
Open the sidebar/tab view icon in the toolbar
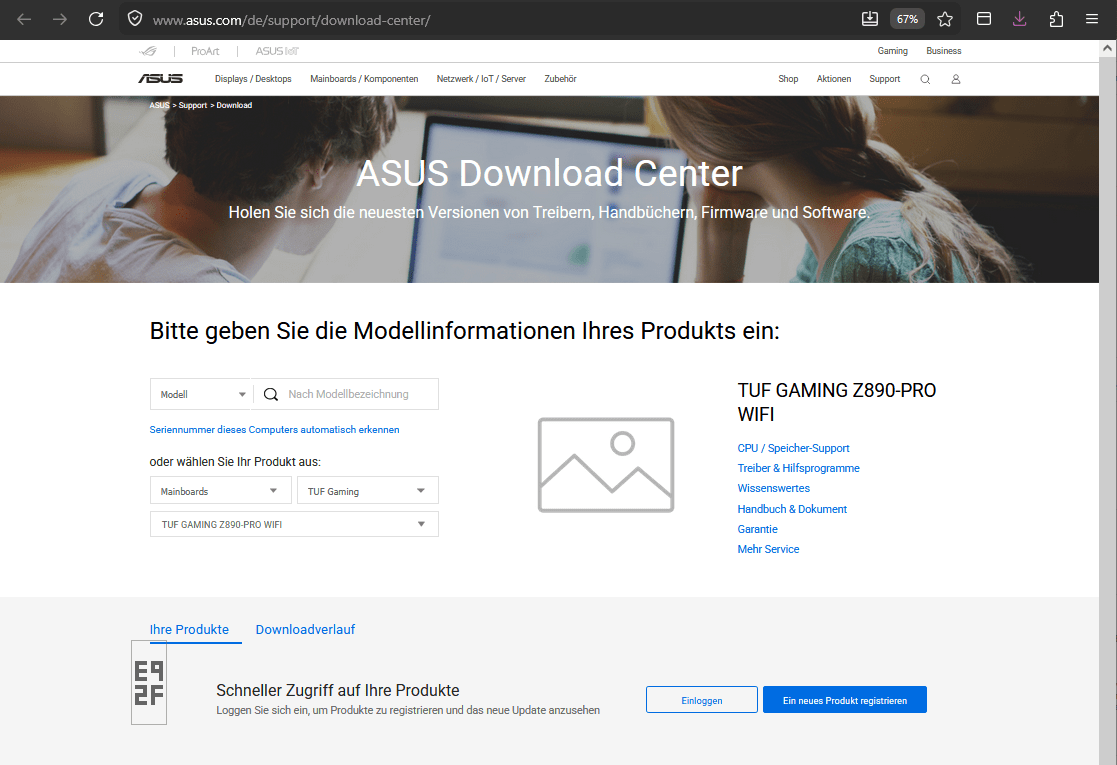[984, 19]
